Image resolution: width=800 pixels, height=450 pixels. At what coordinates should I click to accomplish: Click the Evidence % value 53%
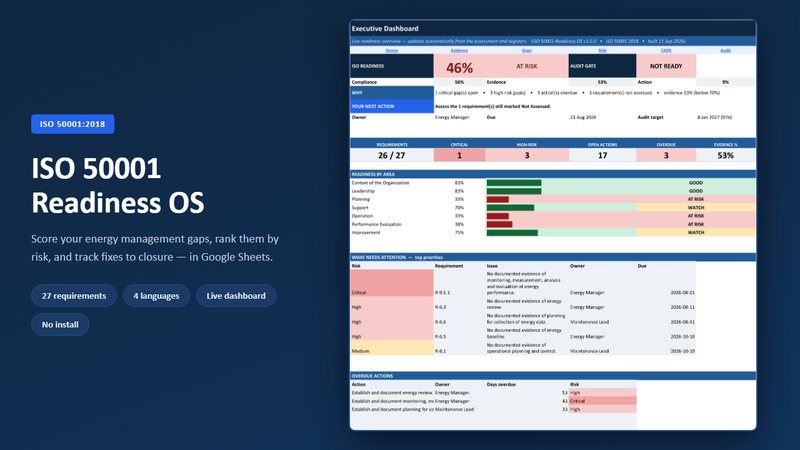point(726,156)
